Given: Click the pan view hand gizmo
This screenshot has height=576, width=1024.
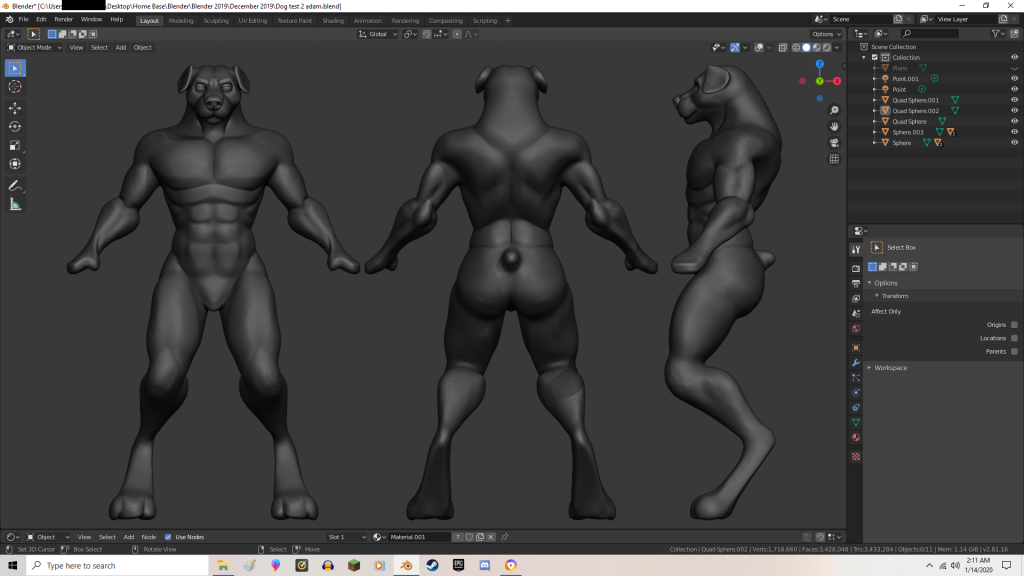Looking at the screenshot, I should click(x=834, y=127).
